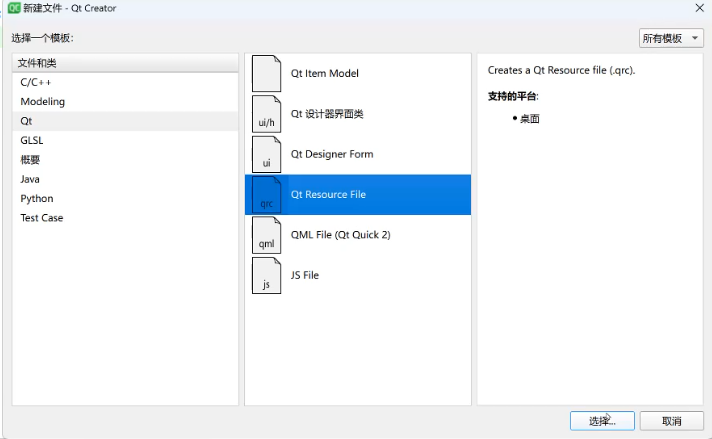Viewport: 712px width, 439px height.
Task: Choose the Qt Resource File template
Action: (358, 195)
